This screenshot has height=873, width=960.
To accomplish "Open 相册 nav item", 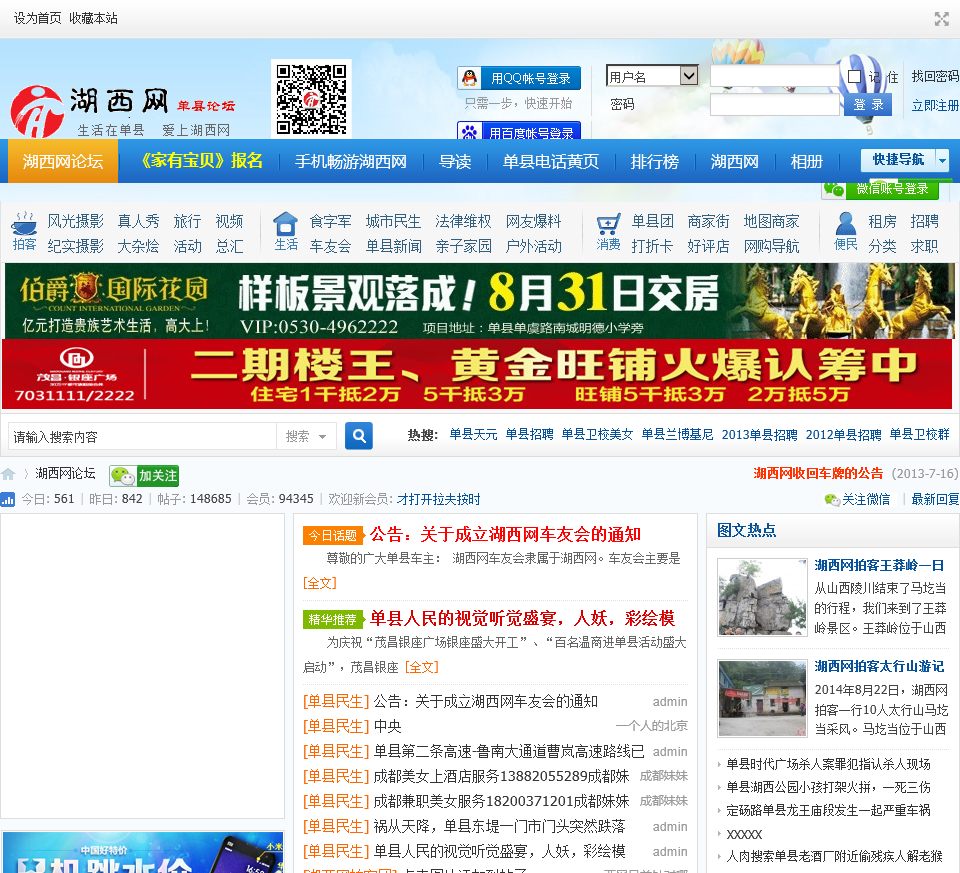I will [806, 162].
